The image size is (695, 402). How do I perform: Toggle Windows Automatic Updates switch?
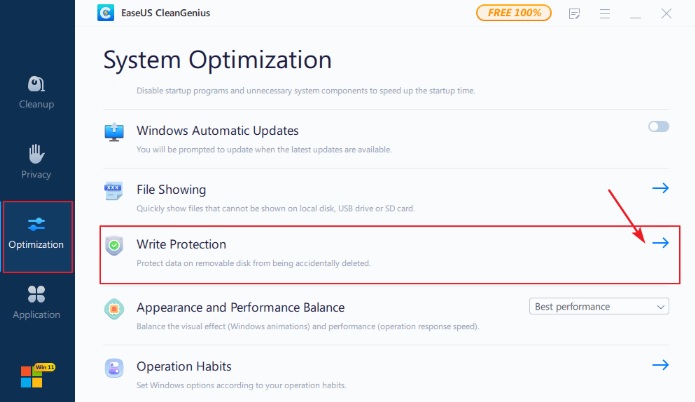pos(658,127)
